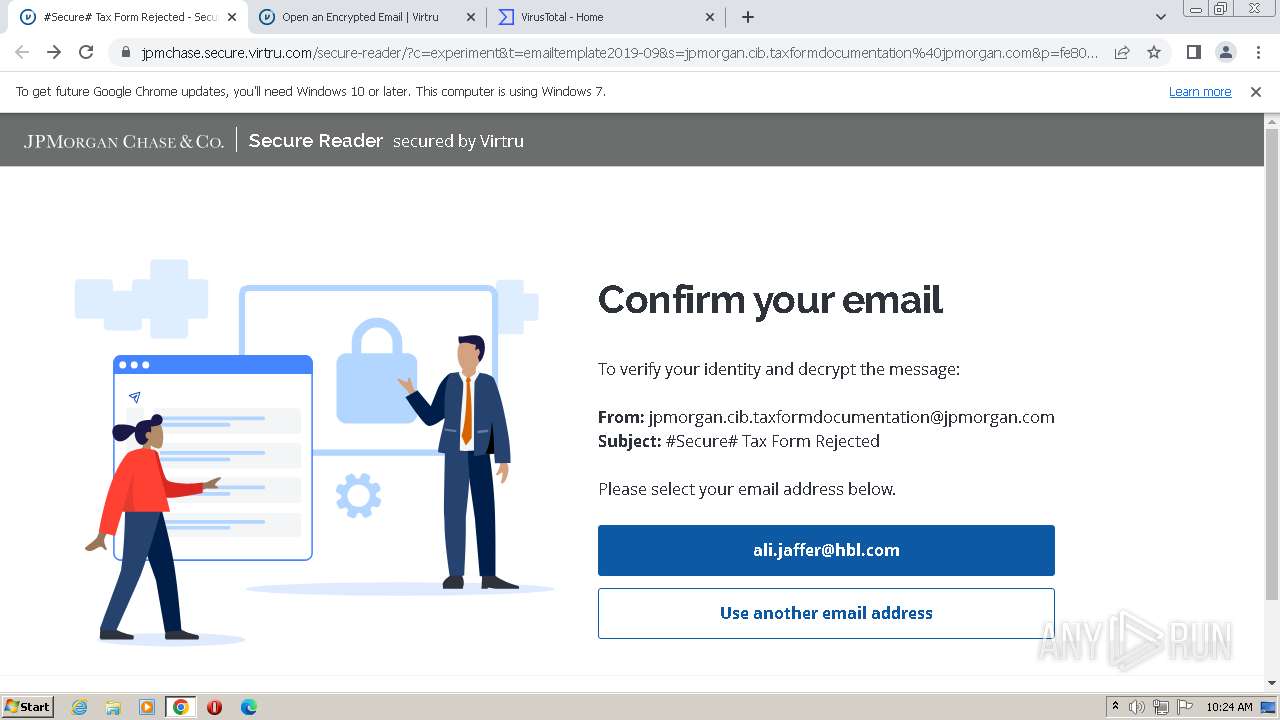Viewport: 1280px width, 720px height.
Task: Click the page scrollbar down arrow
Action: (x=1272, y=683)
